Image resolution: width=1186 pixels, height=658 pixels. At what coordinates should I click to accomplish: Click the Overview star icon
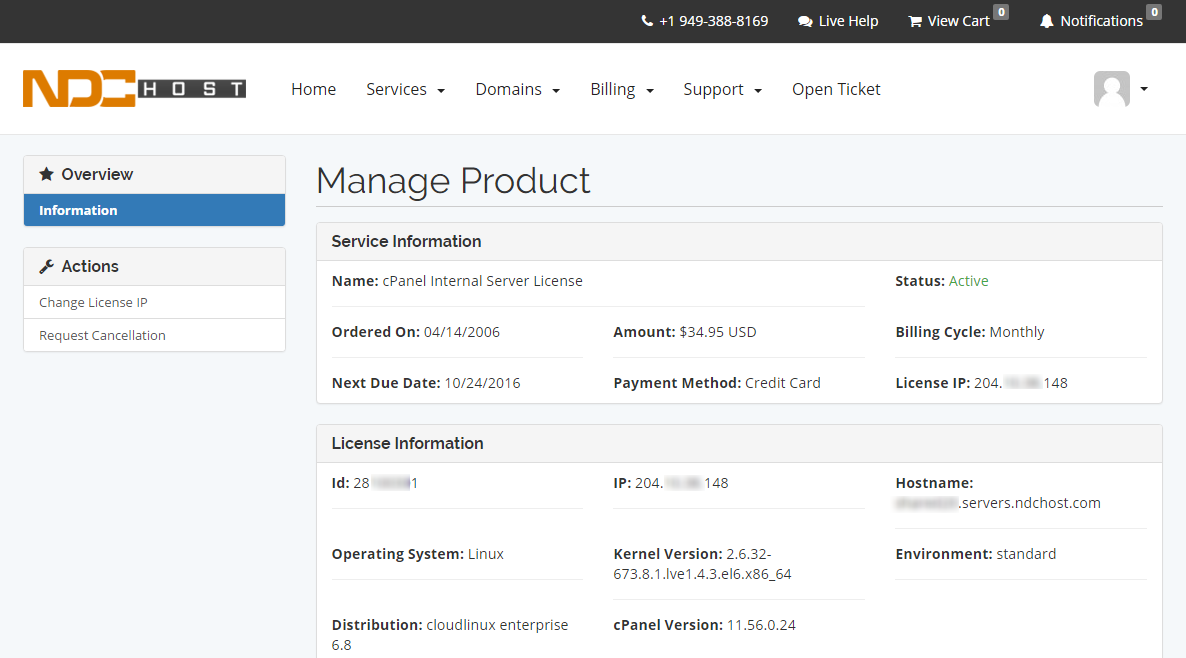[47, 174]
